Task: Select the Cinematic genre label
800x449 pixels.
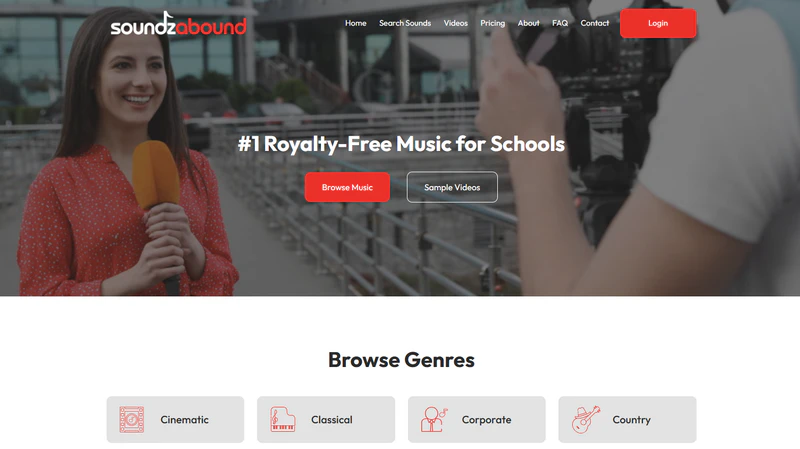Action: click(x=184, y=419)
